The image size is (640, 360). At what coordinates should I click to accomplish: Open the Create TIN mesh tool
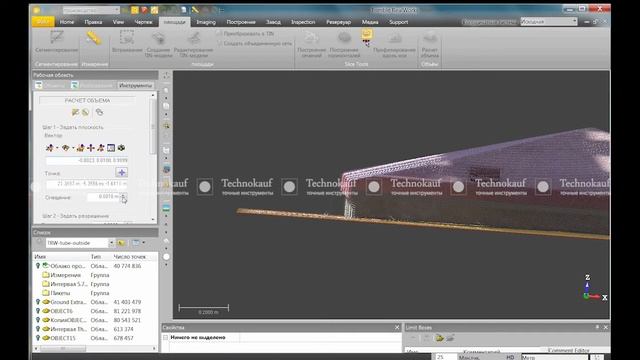158,44
